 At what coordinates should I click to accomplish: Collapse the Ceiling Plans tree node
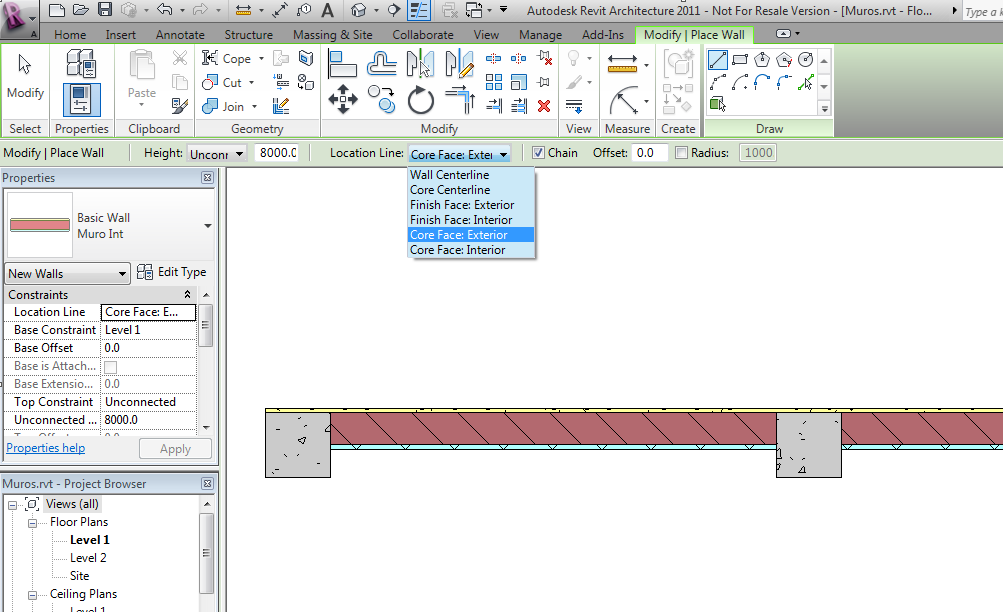pos(32,595)
